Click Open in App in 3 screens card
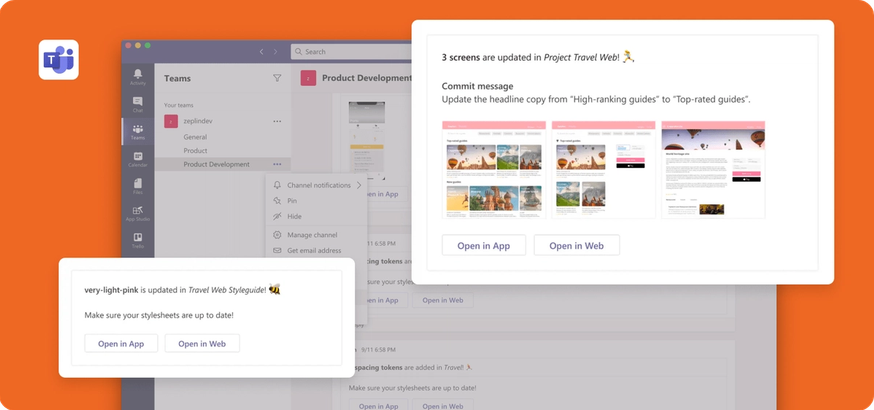 pos(484,246)
